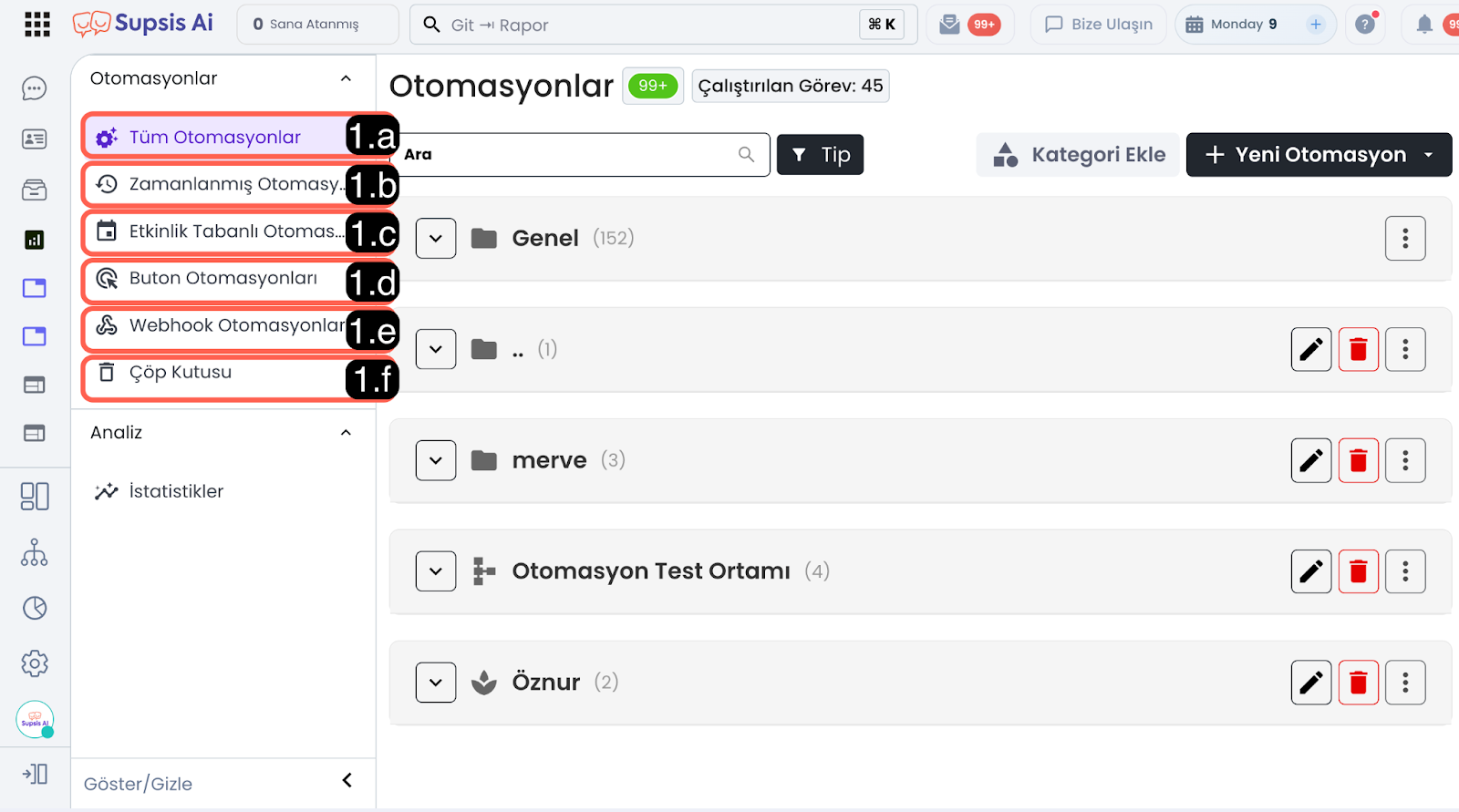Go to Çöp Kutusu
The width and height of the screenshot is (1459, 812).
click(x=181, y=373)
